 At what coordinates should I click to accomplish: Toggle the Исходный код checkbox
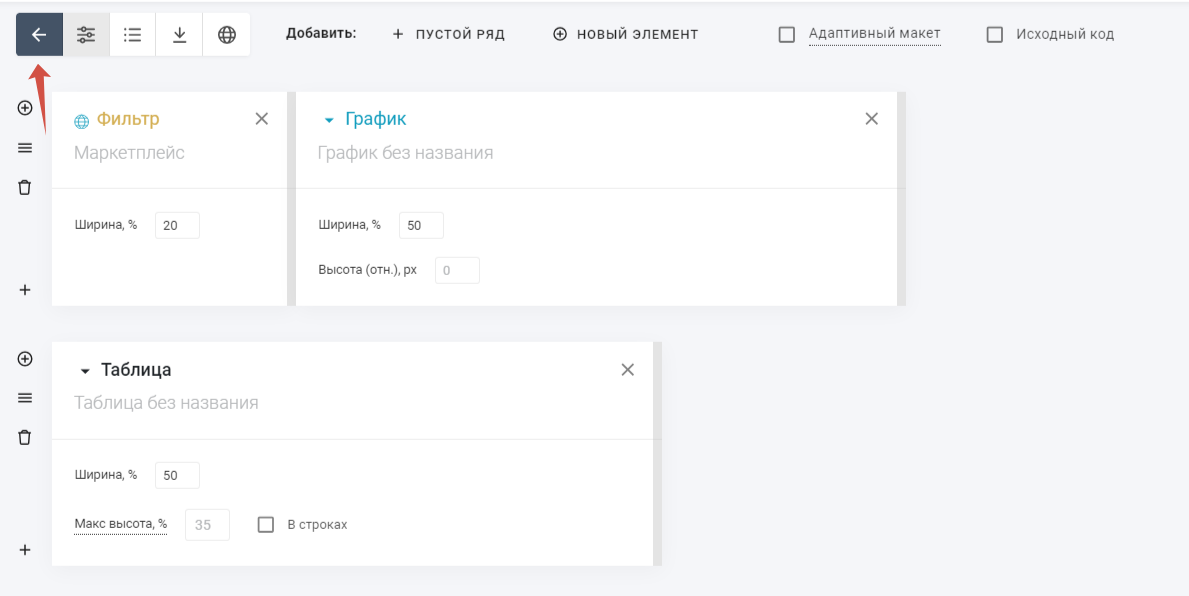click(x=994, y=35)
